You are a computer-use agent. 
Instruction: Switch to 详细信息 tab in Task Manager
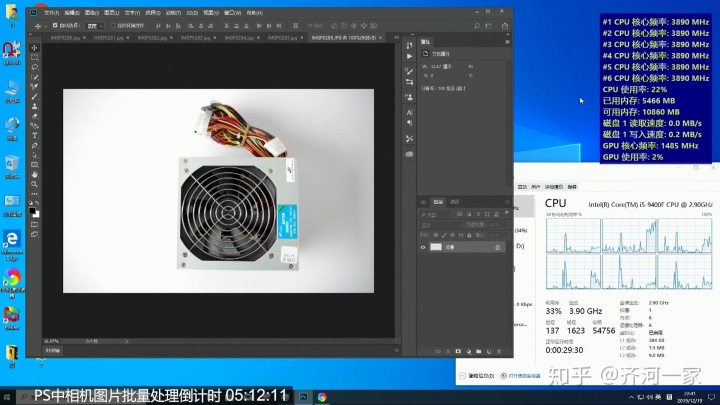(x=554, y=187)
